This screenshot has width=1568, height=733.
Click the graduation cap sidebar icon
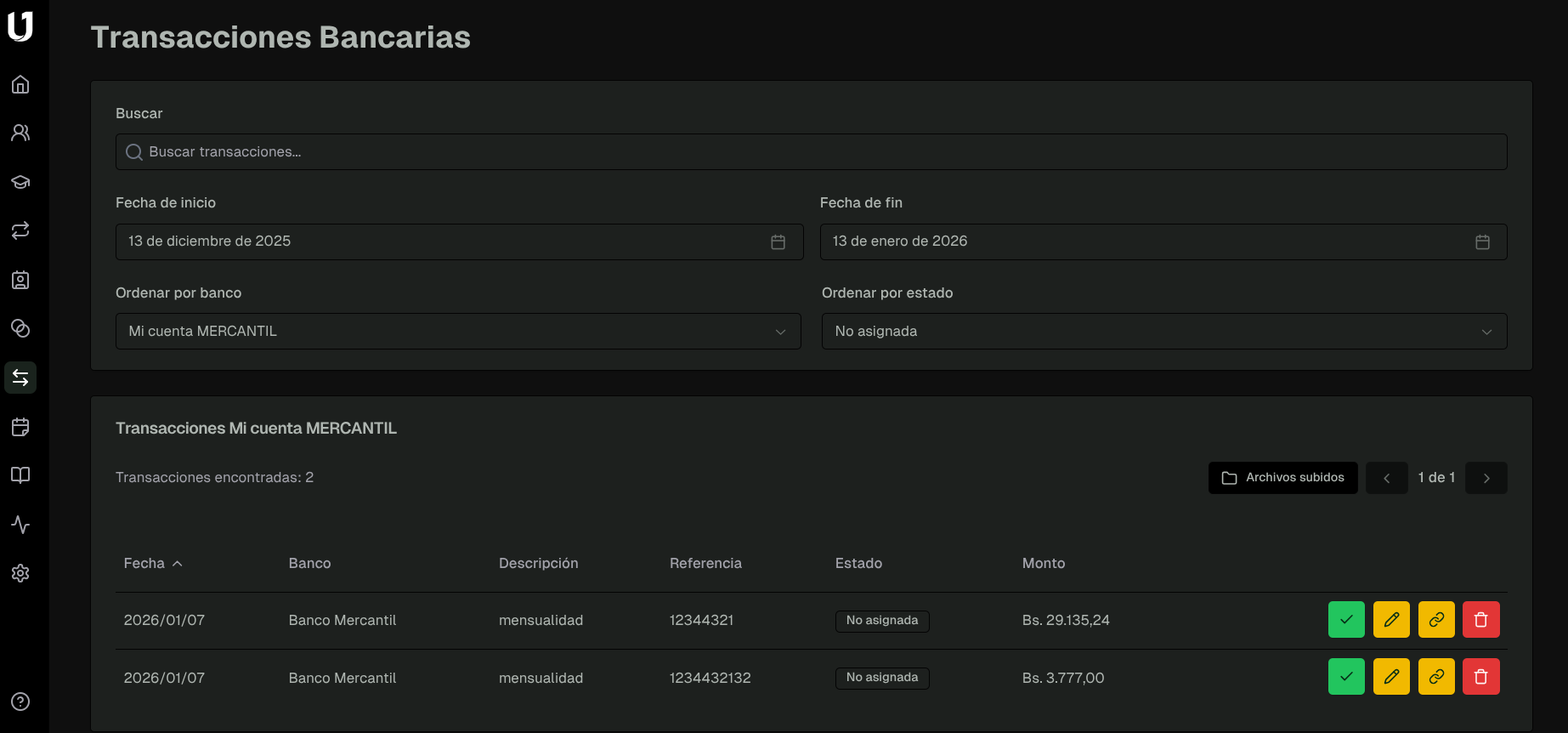point(20,182)
